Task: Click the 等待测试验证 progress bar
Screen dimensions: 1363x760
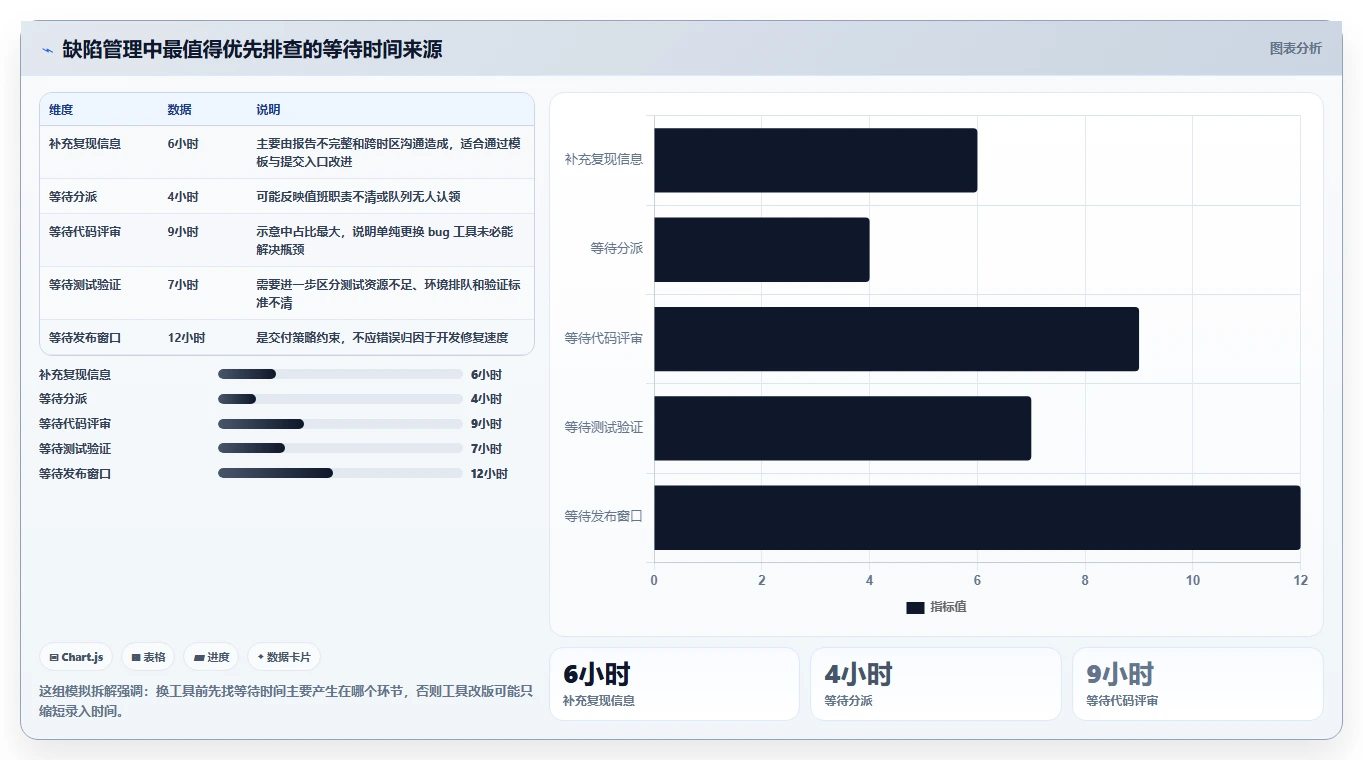Action: (x=340, y=448)
